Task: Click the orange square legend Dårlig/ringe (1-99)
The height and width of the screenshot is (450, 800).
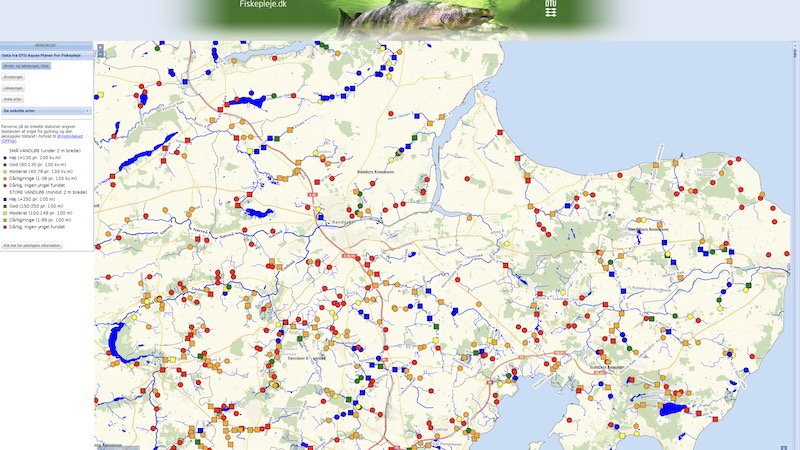Action: pos(5,220)
